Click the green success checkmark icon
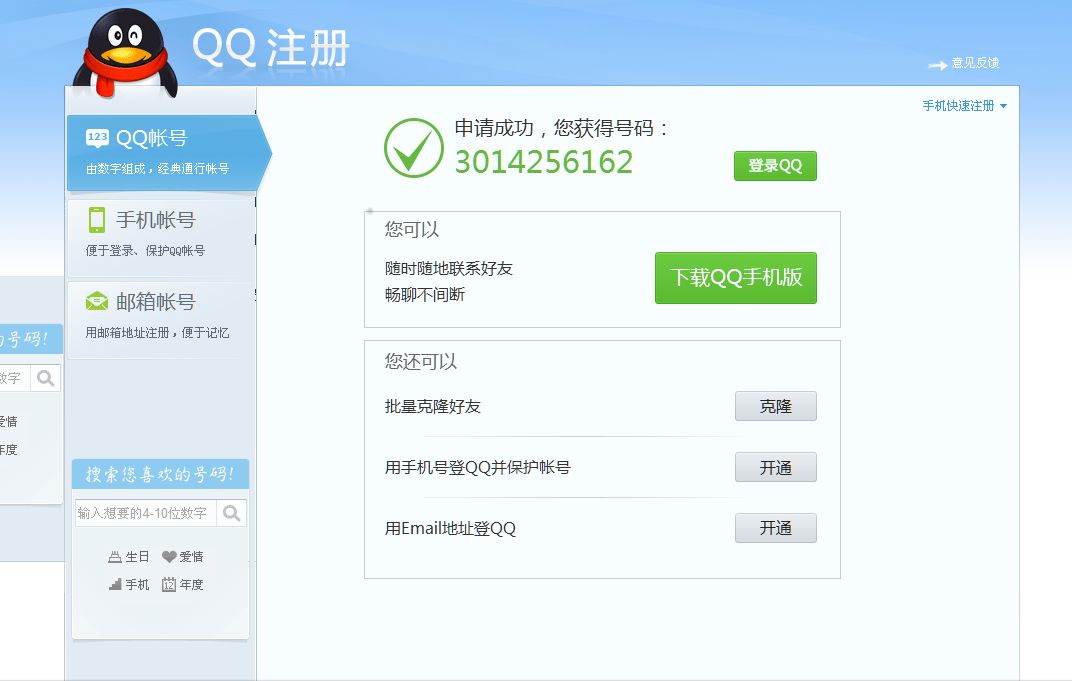1072x681 pixels. [415, 147]
